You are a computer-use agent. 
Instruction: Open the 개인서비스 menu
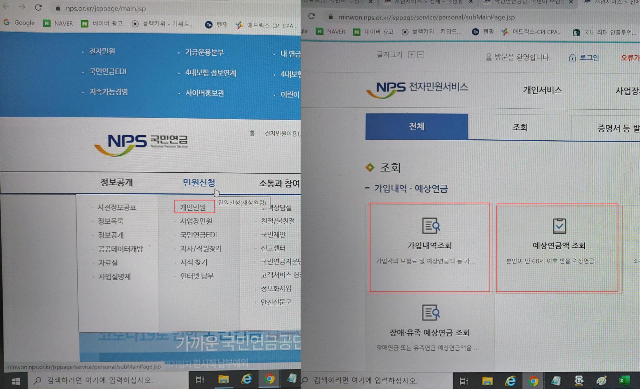pyautogui.click(x=542, y=90)
